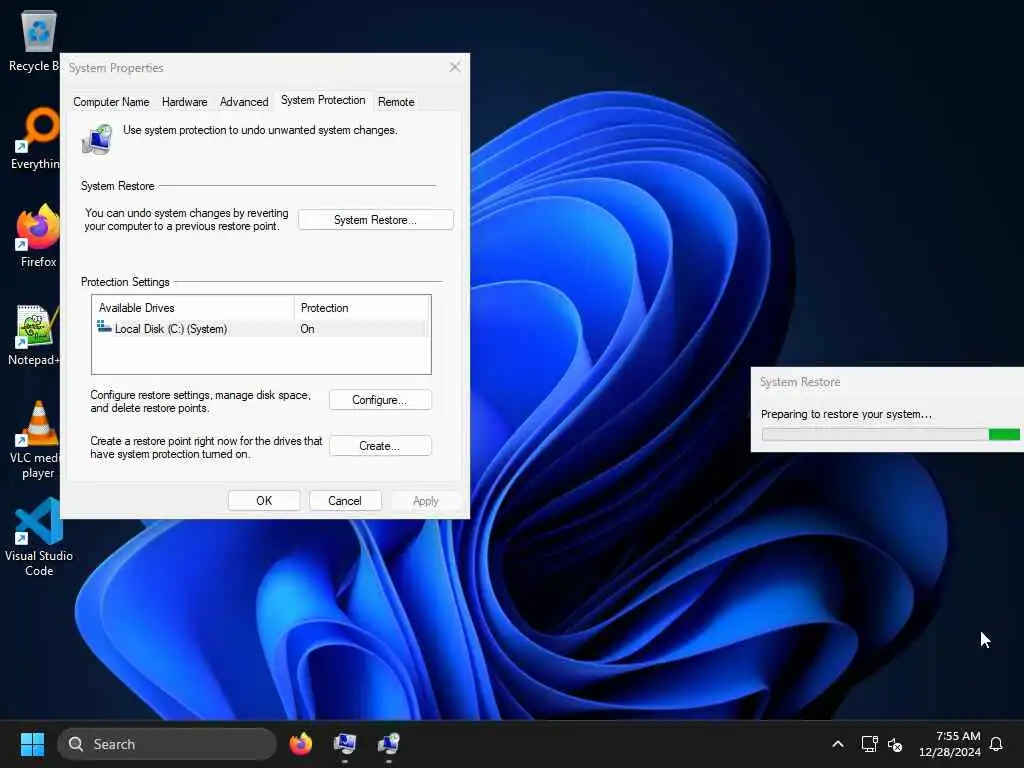
Task: Open the Notepad++ desktop shortcut
Action: pos(34,334)
